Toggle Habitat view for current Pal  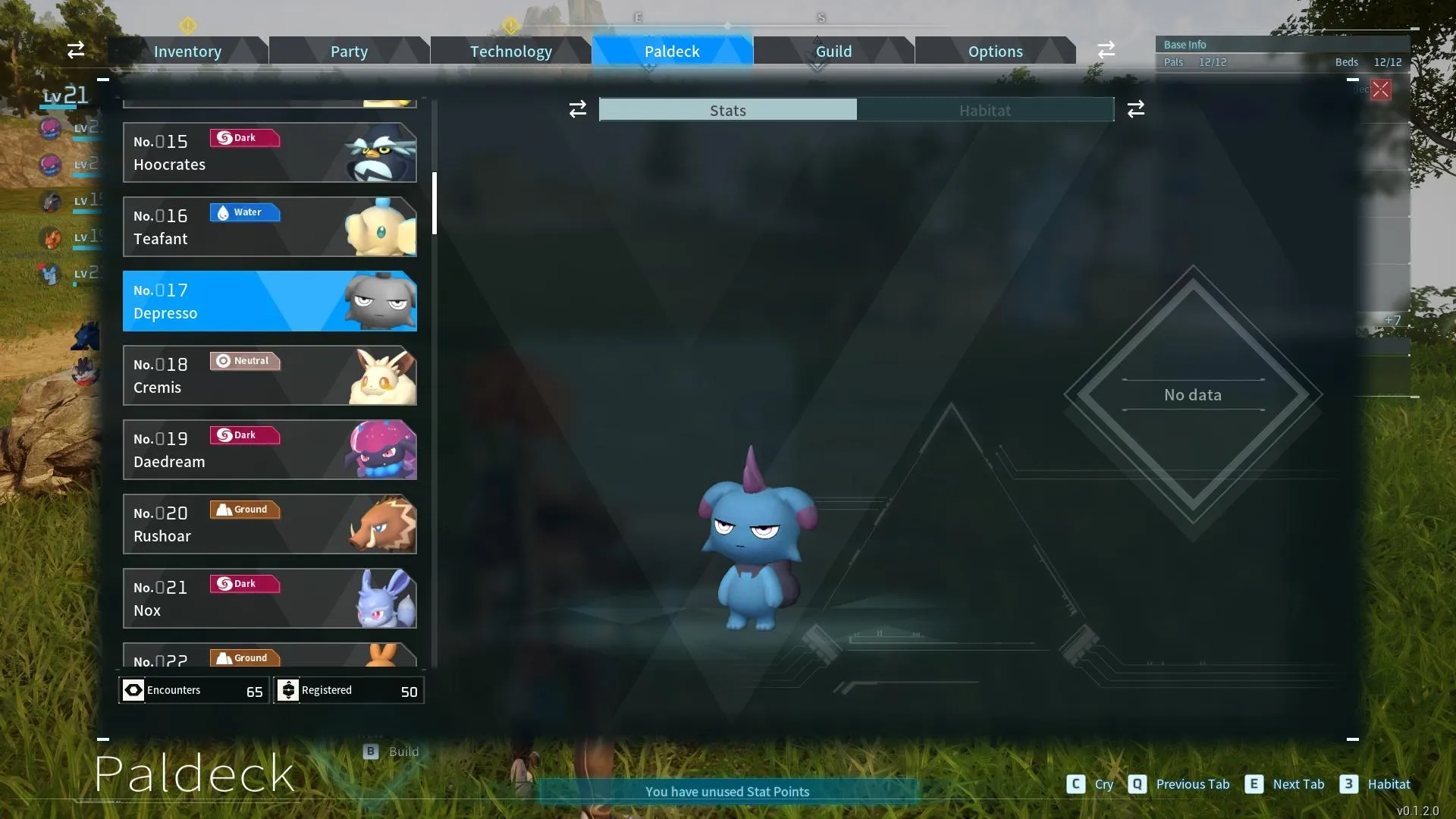pos(985,110)
